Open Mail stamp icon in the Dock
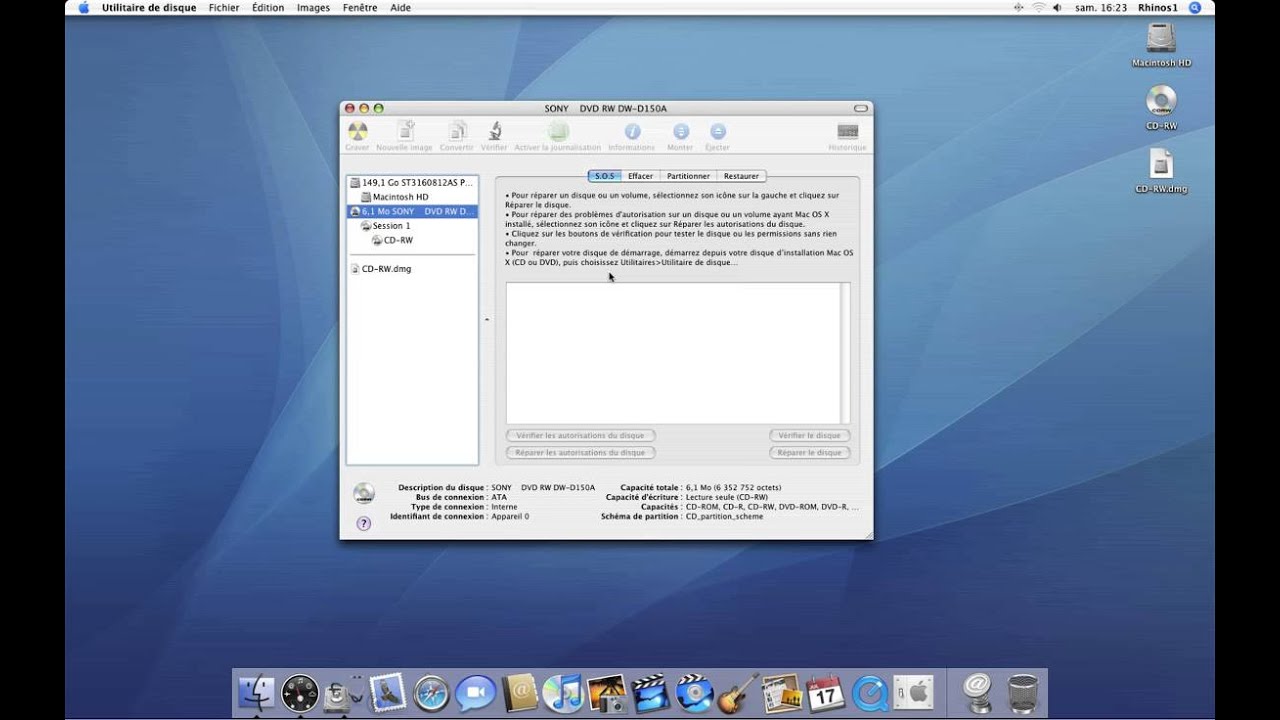Screen dimensions: 1280x720 pyautogui.click(x=387, y=692)
